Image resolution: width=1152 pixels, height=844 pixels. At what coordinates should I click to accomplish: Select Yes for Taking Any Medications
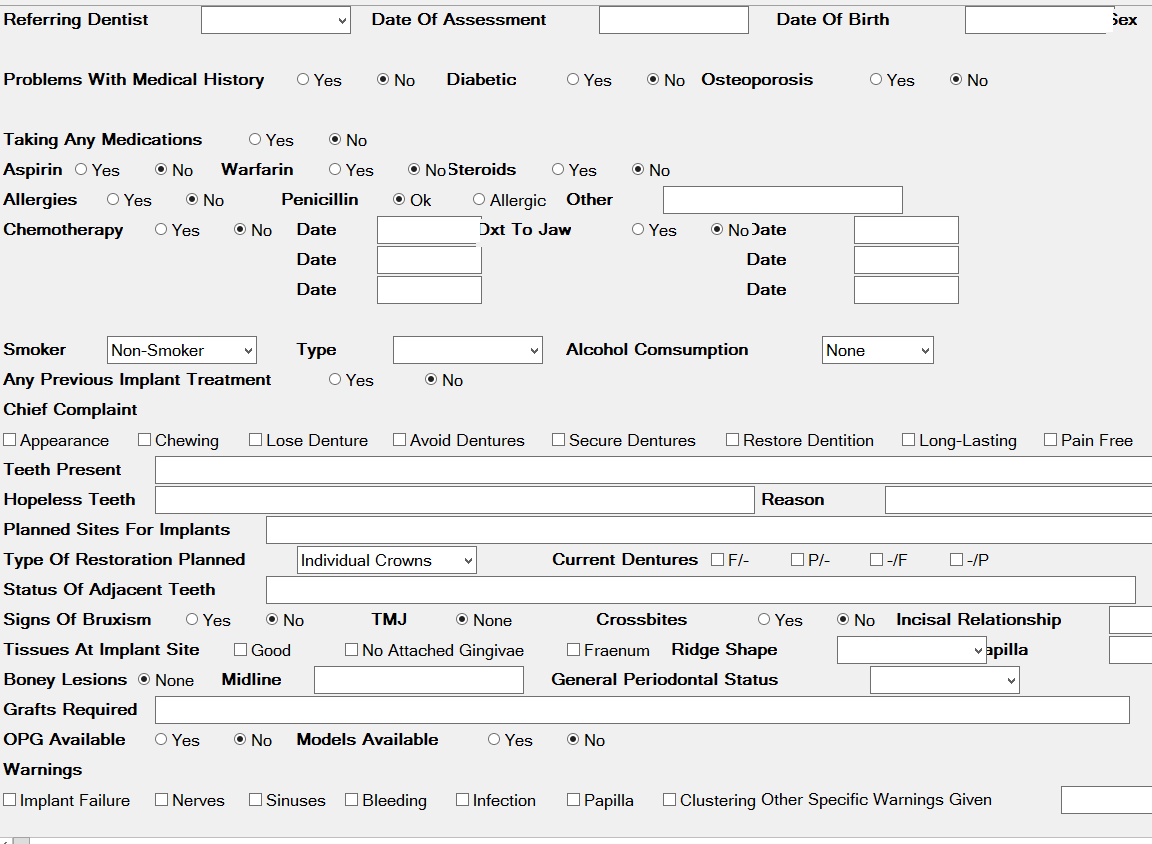255,140
